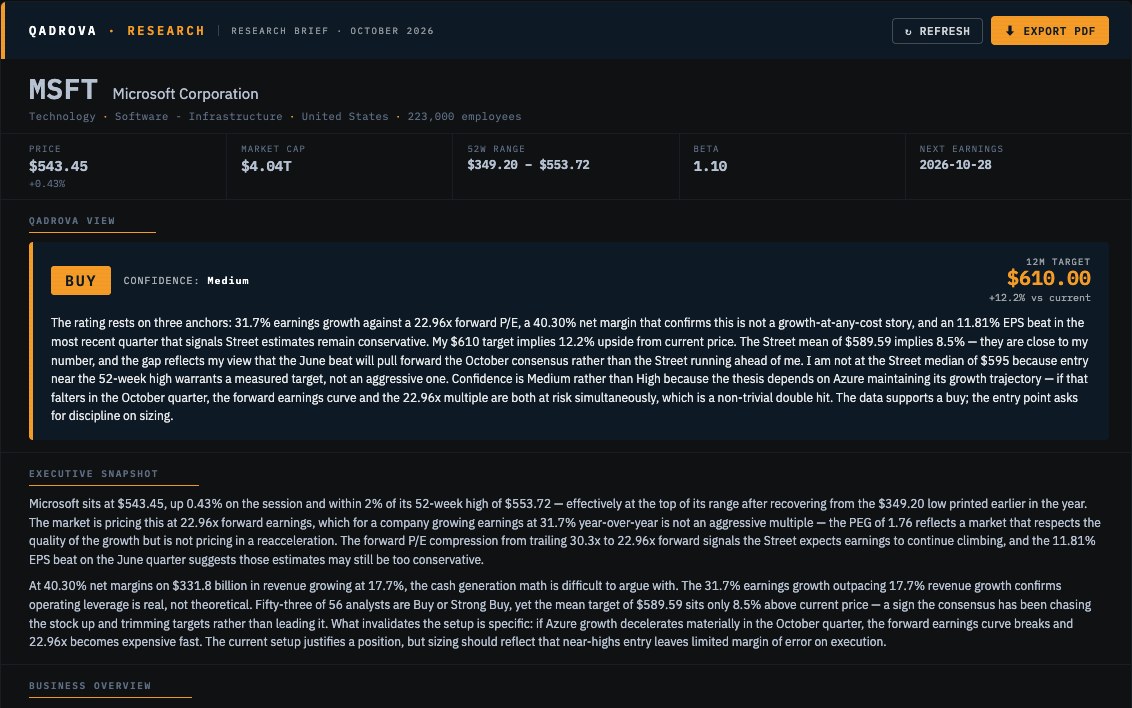1132x708 pixels.
Task: Click the QADROVA brand name in header
Action: tap(62, 31)
